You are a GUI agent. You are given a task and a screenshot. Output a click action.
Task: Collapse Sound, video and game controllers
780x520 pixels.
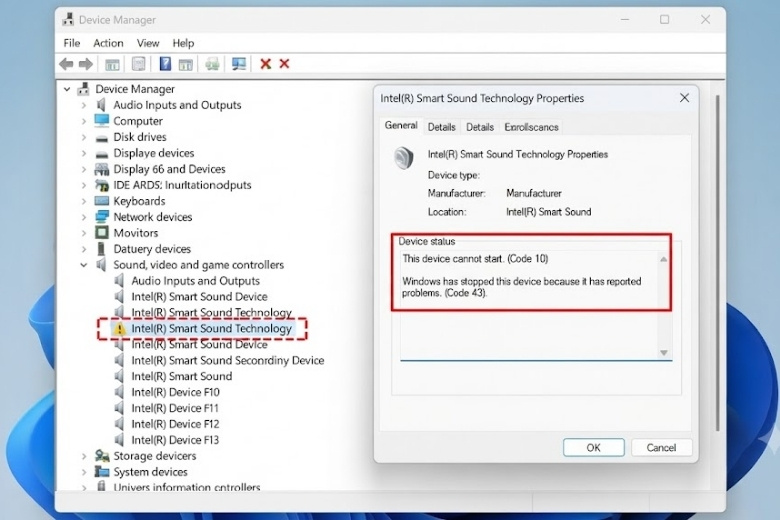point(84,265)
